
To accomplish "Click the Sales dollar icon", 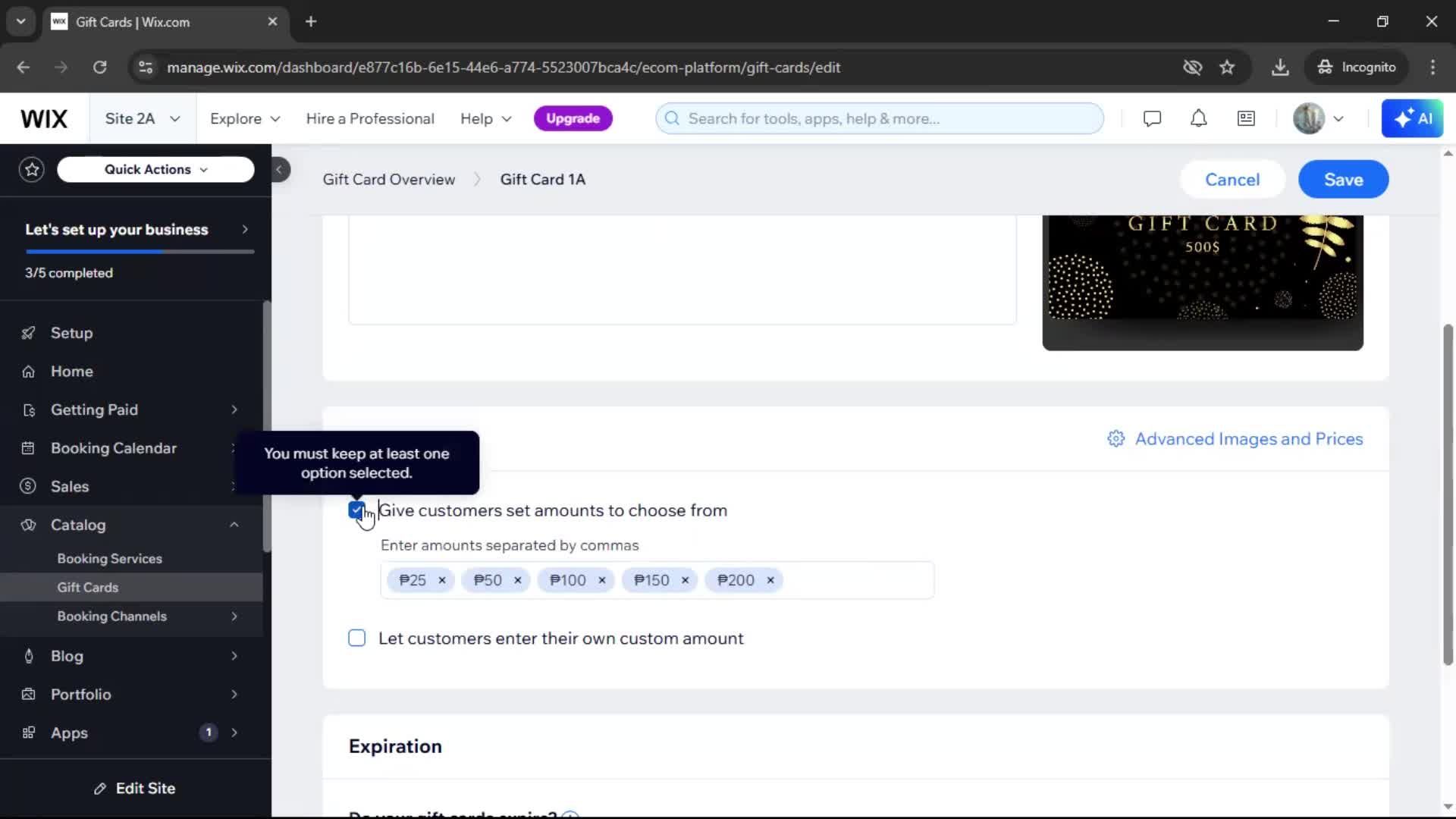I will coord(28,487).
